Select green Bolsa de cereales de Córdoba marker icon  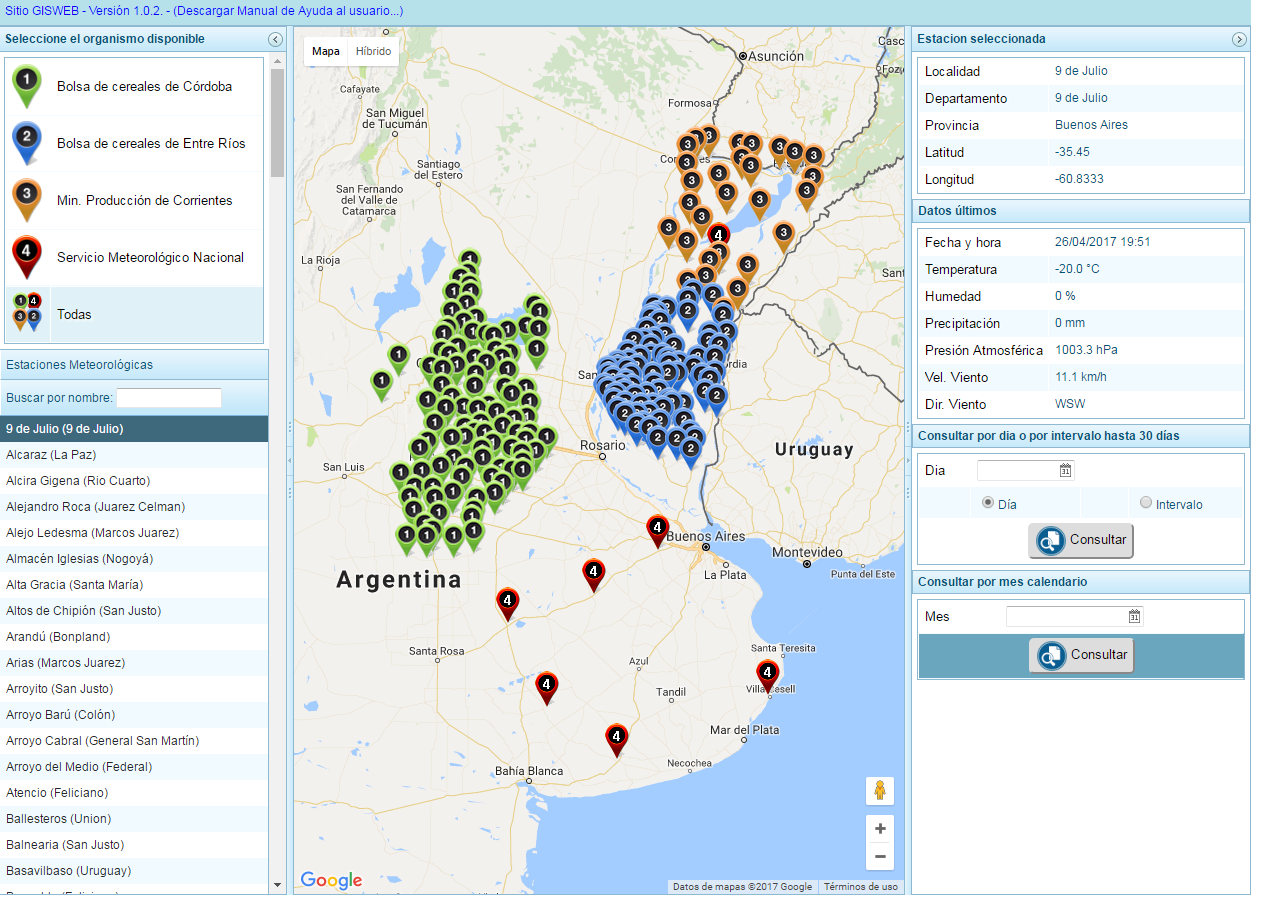tap(27, 85)
